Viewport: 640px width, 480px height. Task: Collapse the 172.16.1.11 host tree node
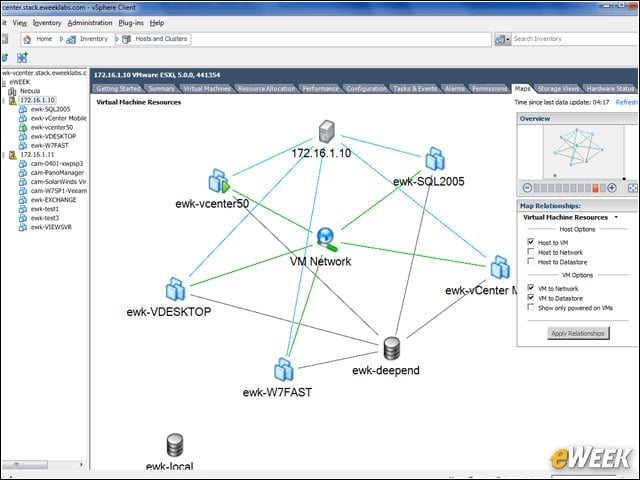[x=4, y=155]
